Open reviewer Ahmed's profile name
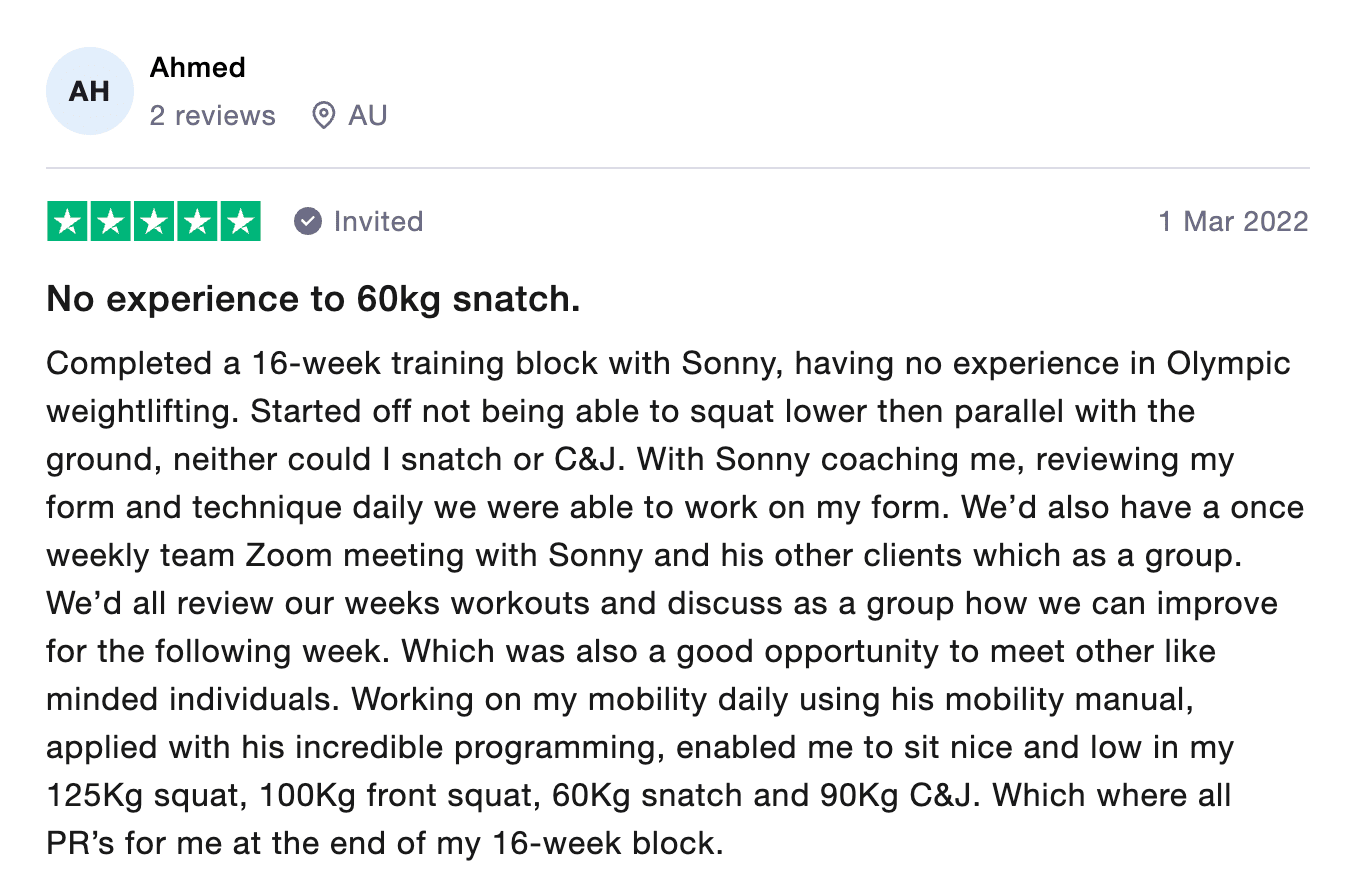The width and height of the screenshot is (1352, 890). [198, 68]
